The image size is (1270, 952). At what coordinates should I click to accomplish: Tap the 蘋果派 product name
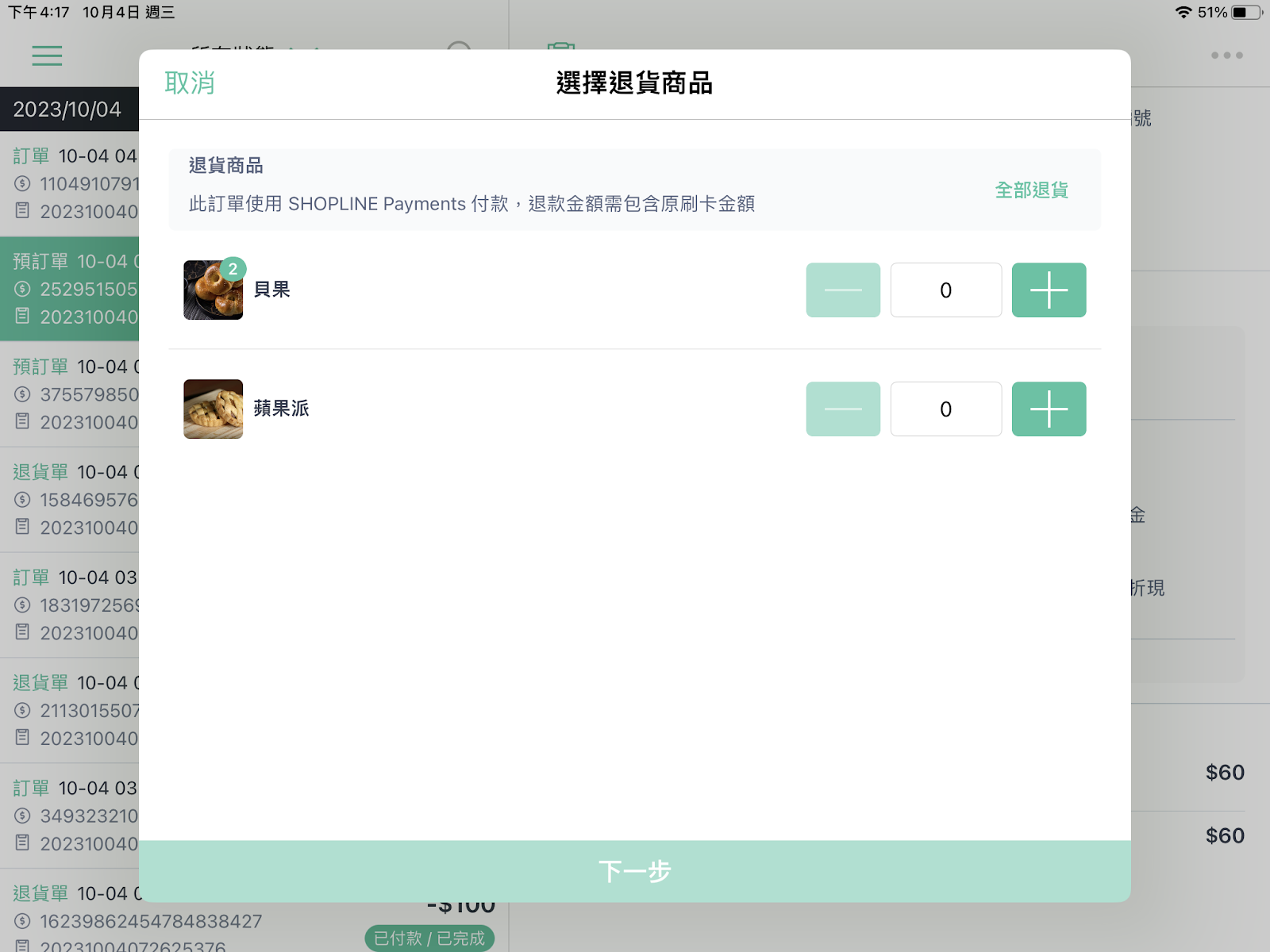pos(282,409)
